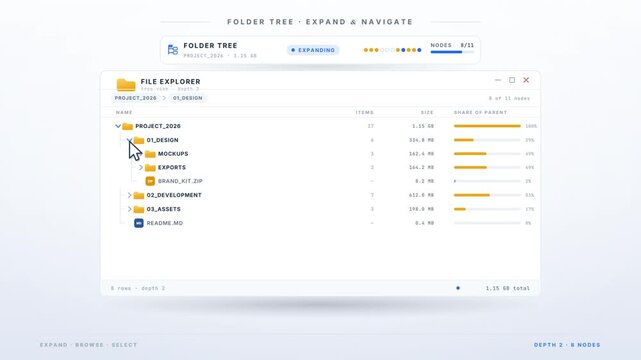Select the PROJECT_2026 row name
Image resolution: width=641 pixels, height=360 pixels.
point(158,126)
